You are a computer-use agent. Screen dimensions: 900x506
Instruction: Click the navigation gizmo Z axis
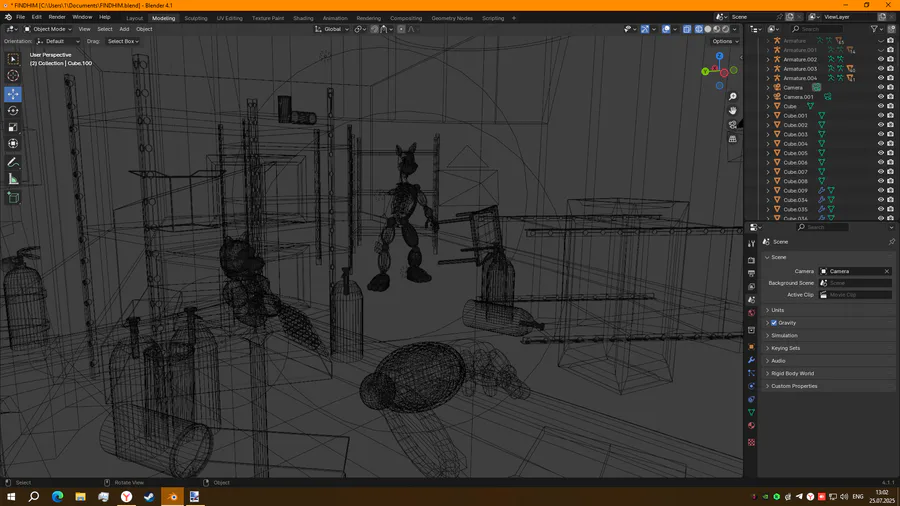[719, 56]
